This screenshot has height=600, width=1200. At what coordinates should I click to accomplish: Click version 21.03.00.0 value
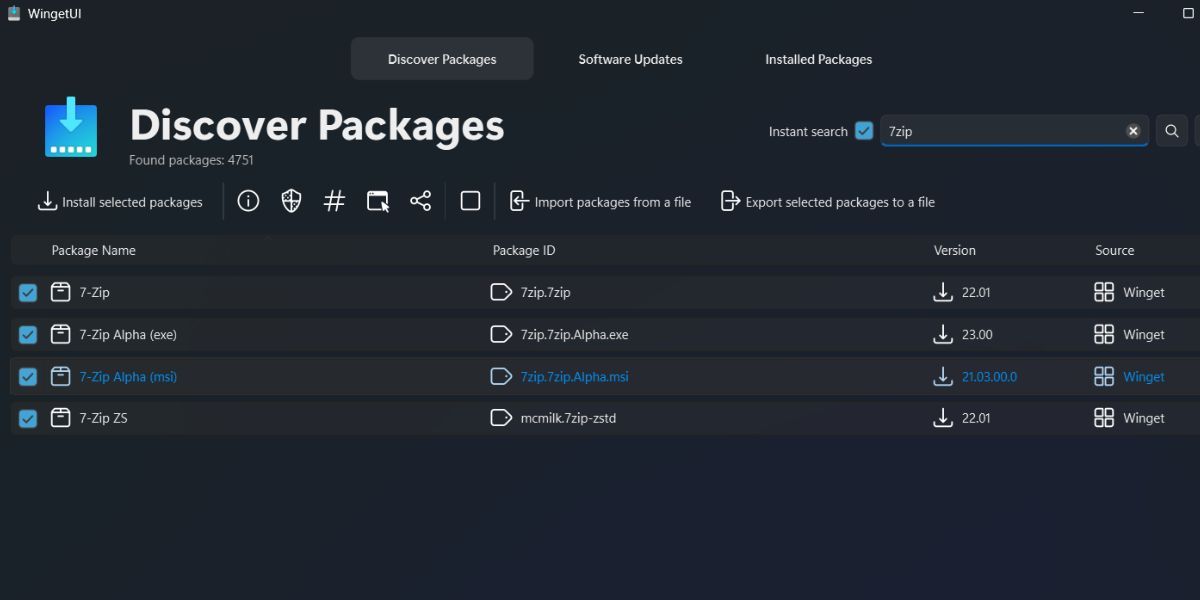pyautogui.click(x=989, y=376)
